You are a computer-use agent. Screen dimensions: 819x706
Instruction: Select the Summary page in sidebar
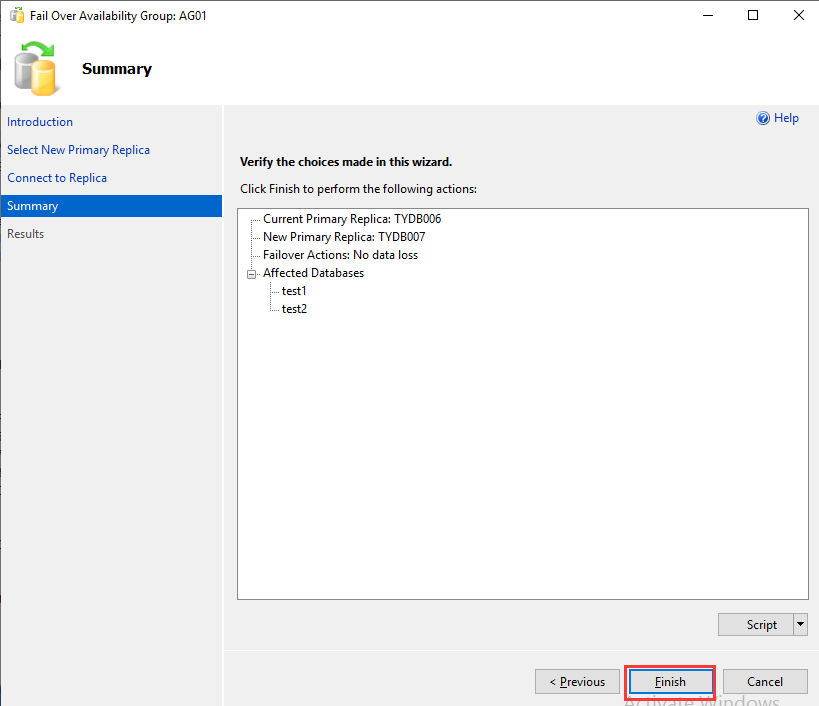[33, 206]
